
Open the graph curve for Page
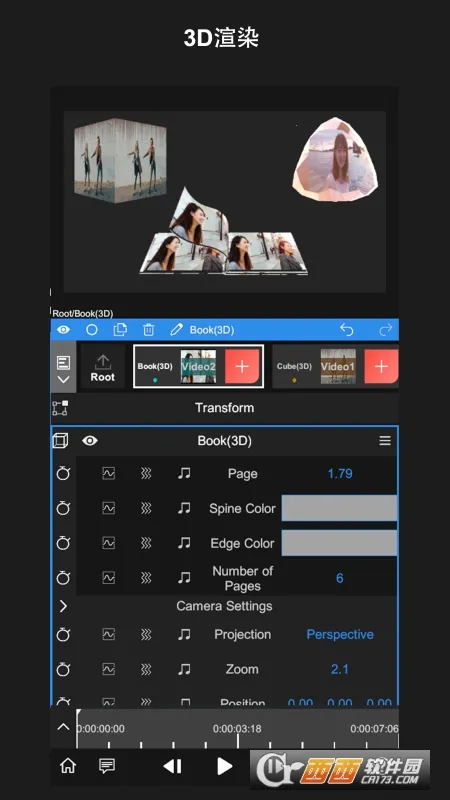(x=108, y=473)
